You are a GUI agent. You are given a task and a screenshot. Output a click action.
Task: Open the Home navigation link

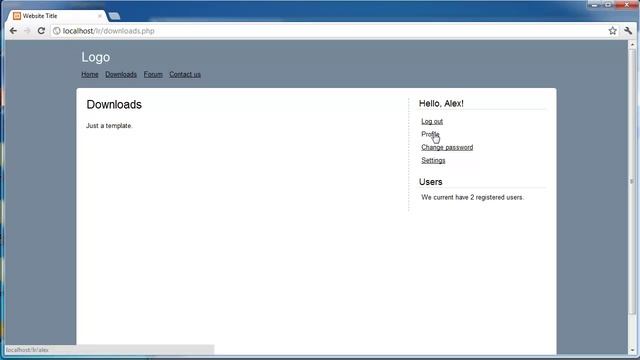tap(90, 74)
